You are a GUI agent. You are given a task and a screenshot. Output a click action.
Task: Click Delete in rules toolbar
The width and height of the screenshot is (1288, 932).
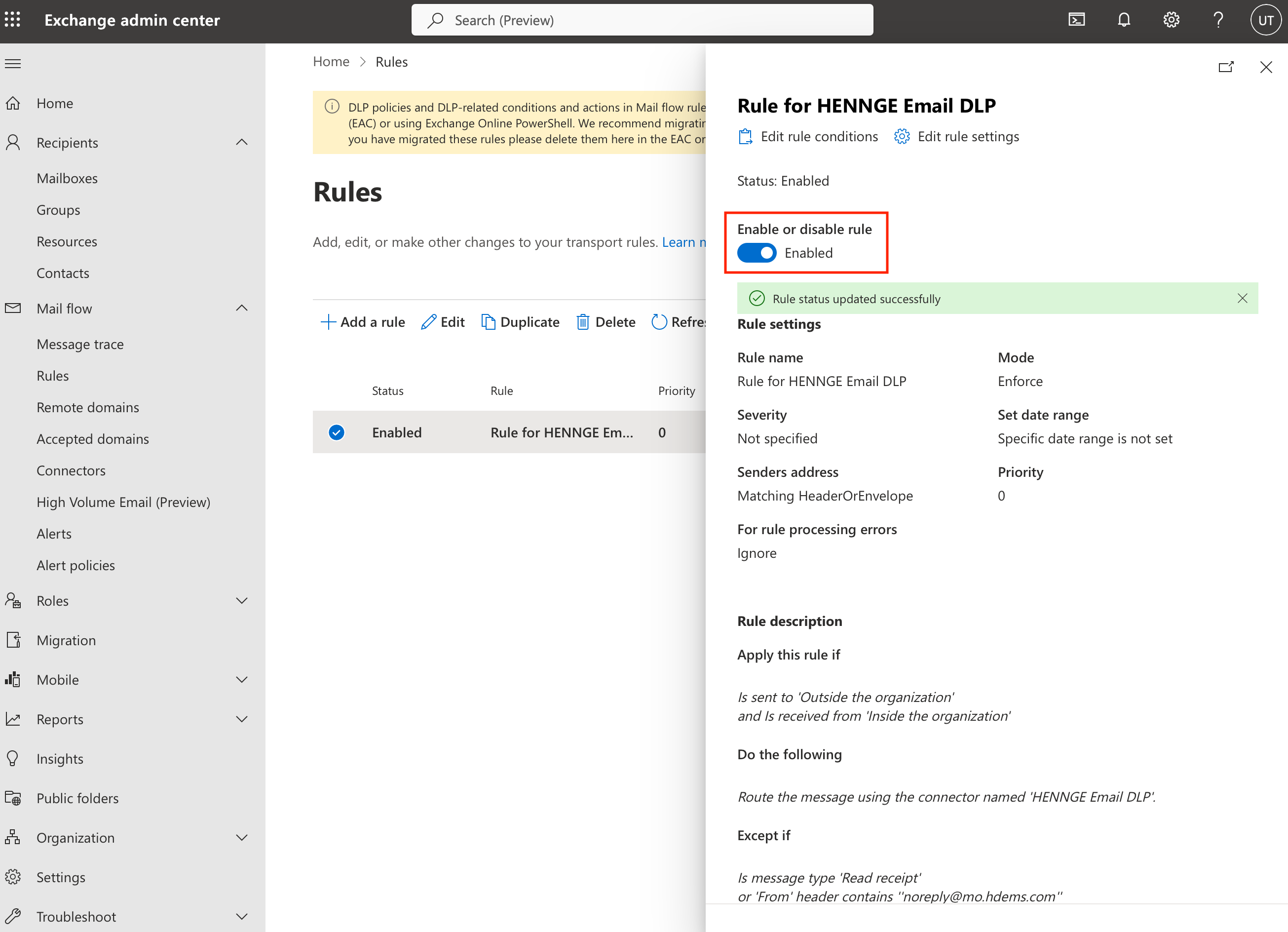tap(606, 322)
